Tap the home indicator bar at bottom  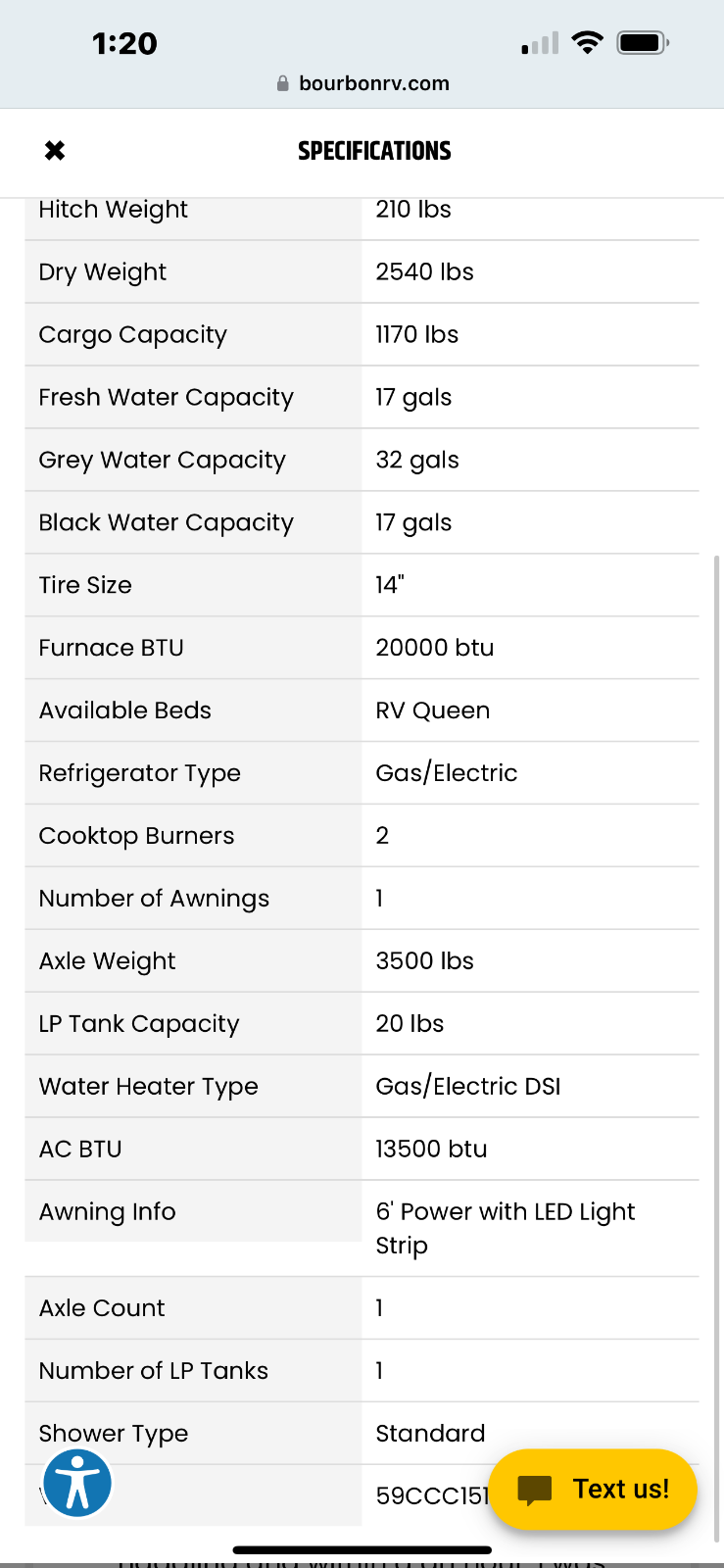point(362,1550)
